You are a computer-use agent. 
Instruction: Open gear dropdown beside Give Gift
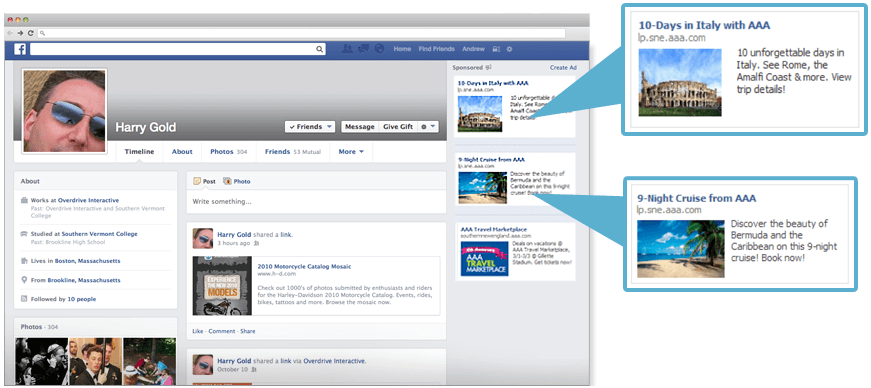[428, 127]
